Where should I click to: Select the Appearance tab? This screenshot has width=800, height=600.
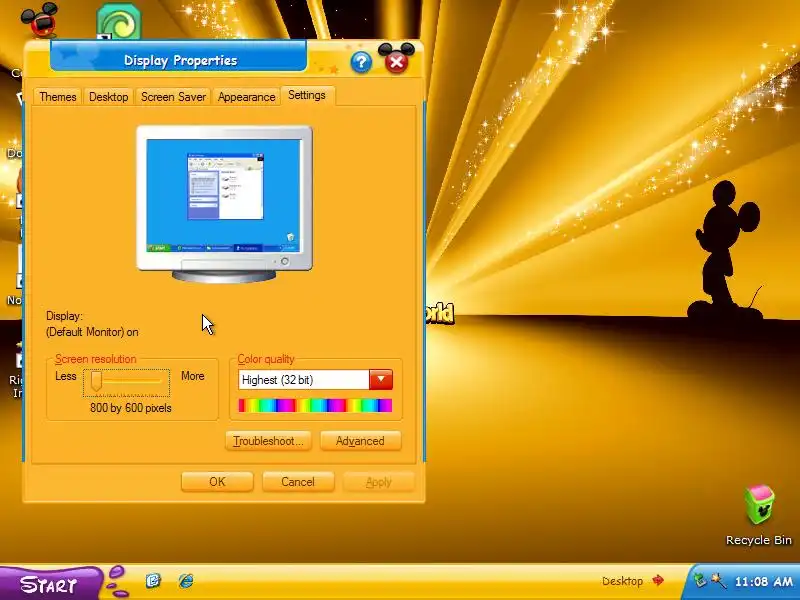point(246,96)
